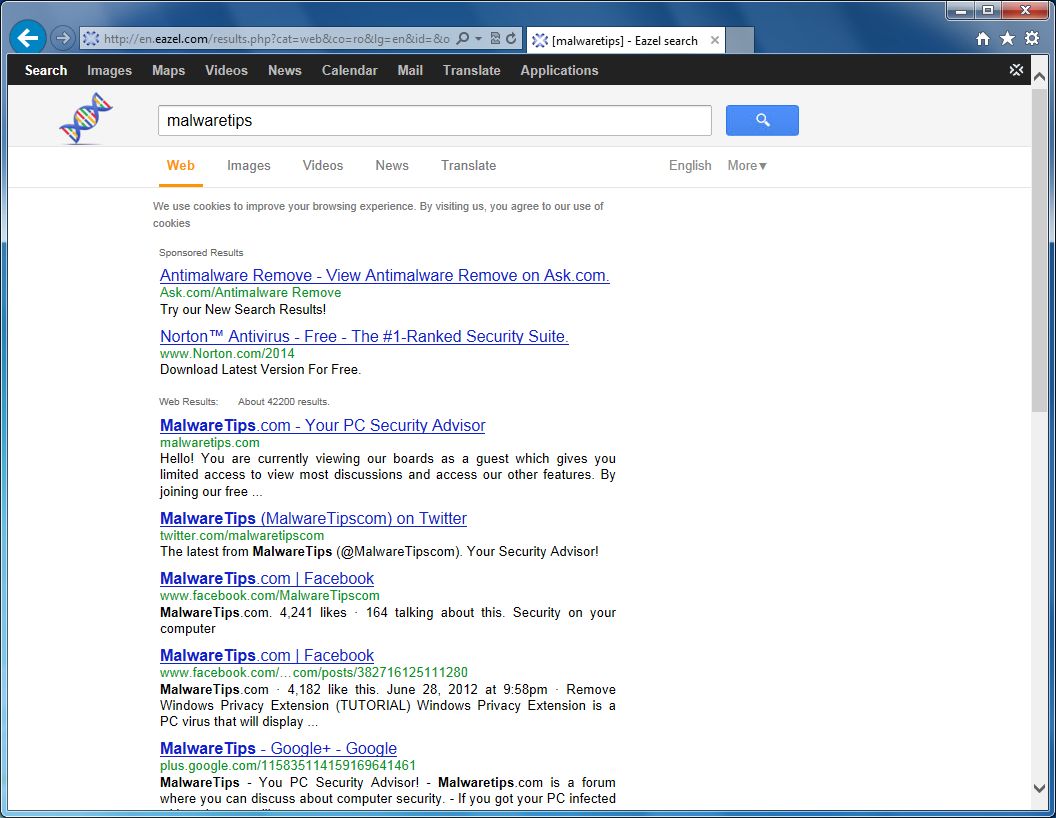The image size is (1056, 818).
Task: Open MalwareTips on Twitter result link
Action: point(313,518)
